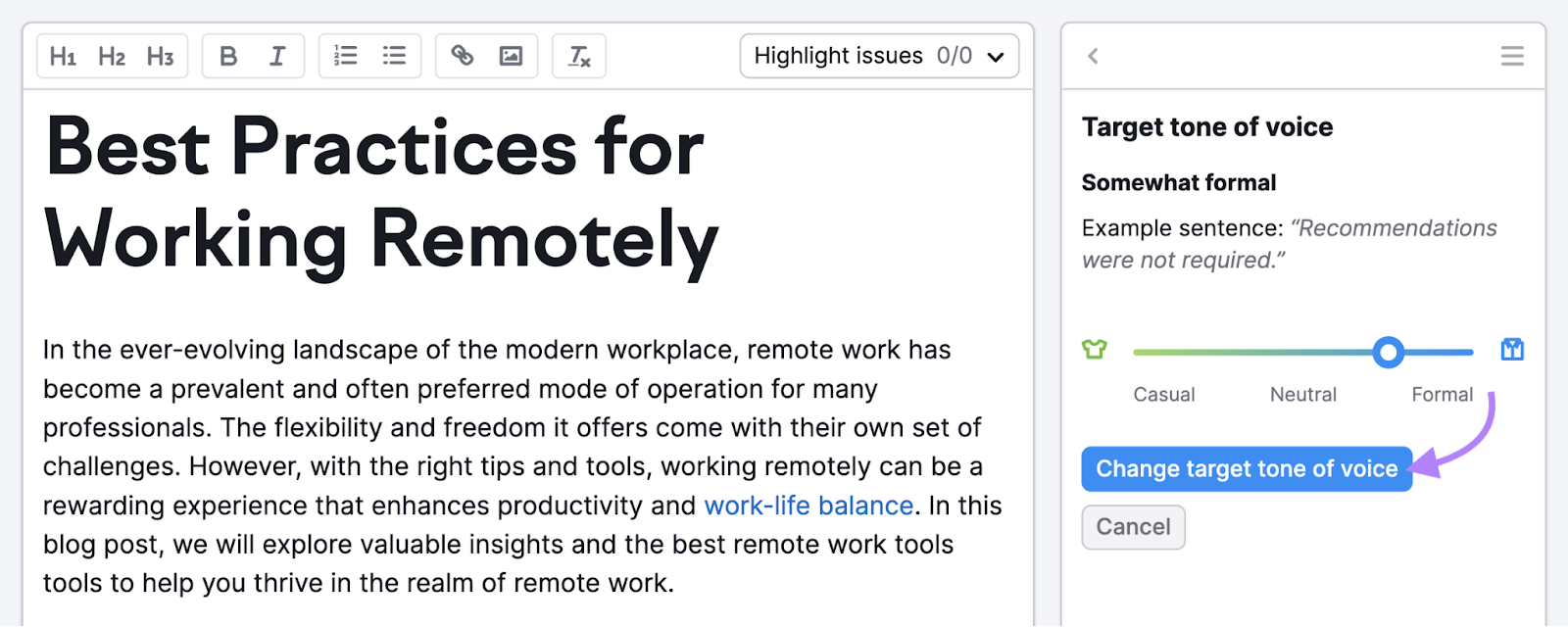
Task: Open the Highlight issues dropdown
Action: pos(879,56)
